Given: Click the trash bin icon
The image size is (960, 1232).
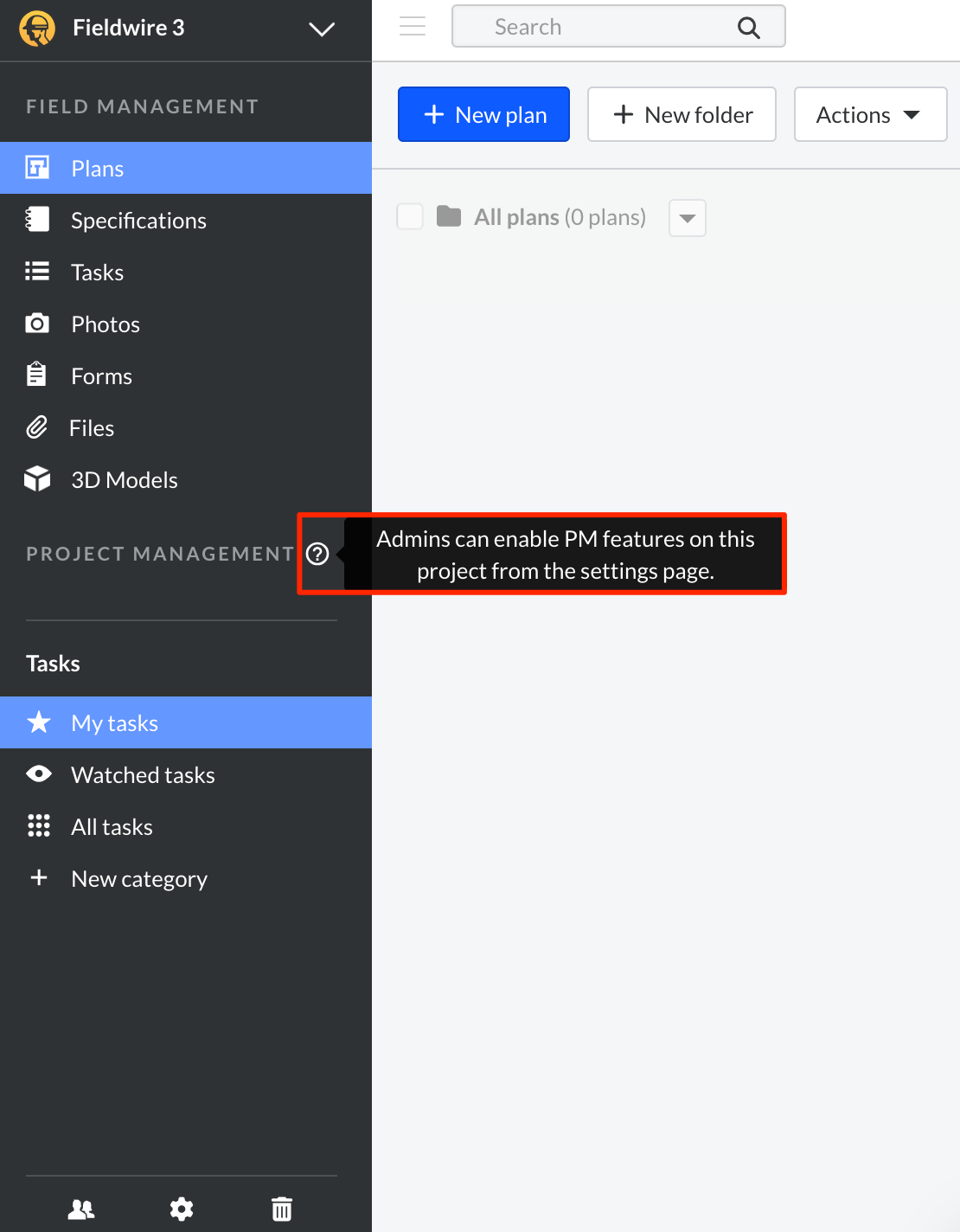Looking at the screenshot, I should [x=282, y=1209].
